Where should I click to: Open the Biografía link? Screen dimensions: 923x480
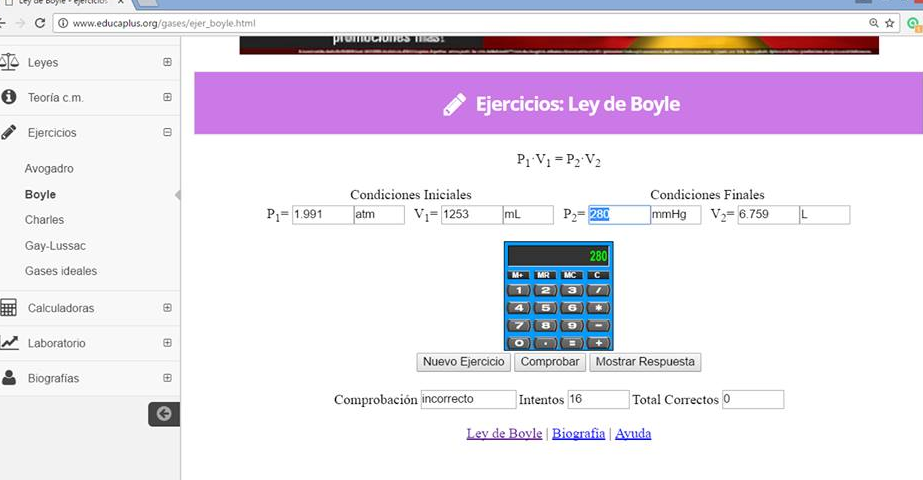pos(579,433)
